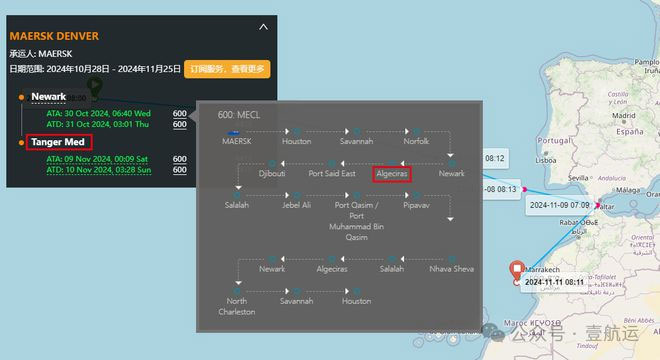The height and width of the screenshot is (360, 660).
Task: Open the 600 service link beside Newark ATA
Action: point(180,113)
